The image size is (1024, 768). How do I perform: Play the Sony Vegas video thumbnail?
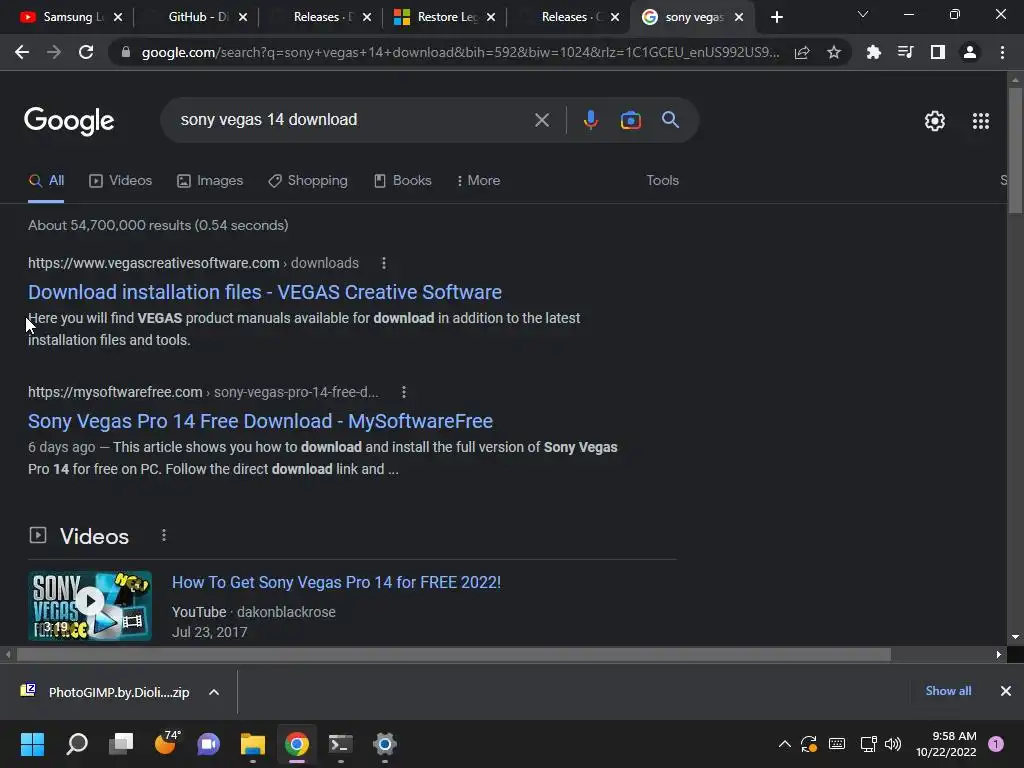(90, 606)
